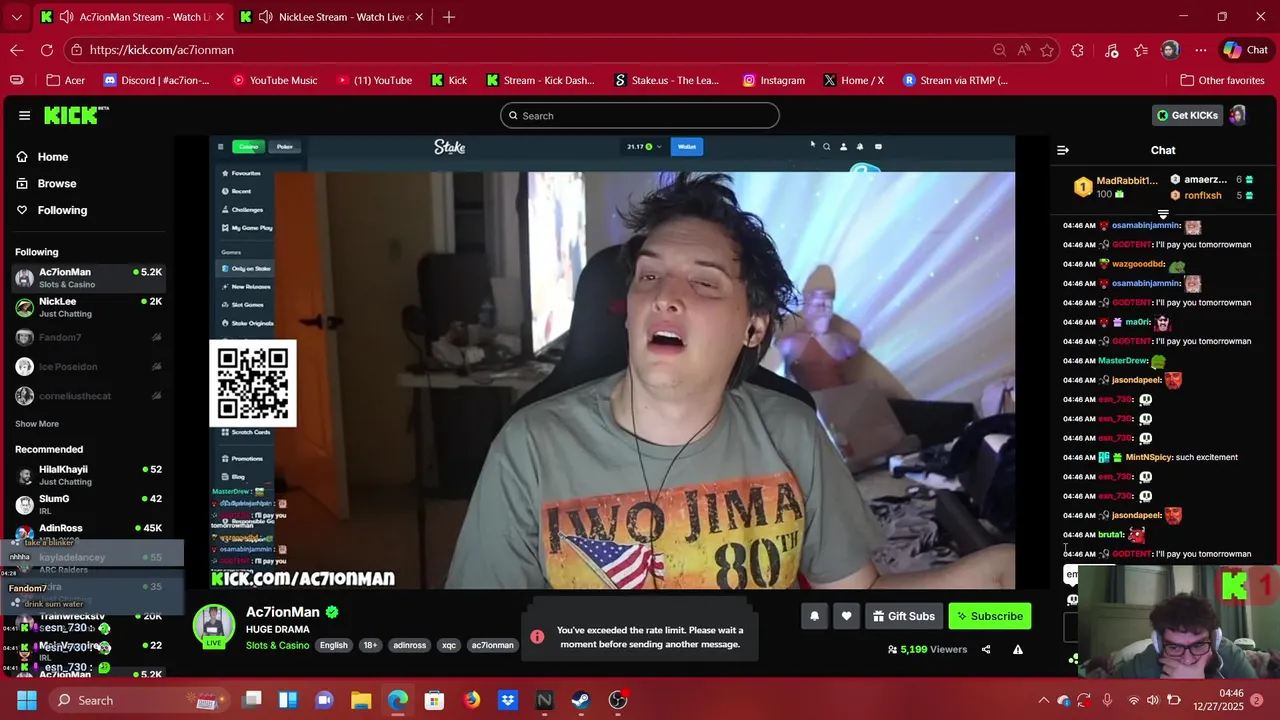Click the adinross stream tag
The height and width of the screenshot is (720, 1280).
coord(410,645)
